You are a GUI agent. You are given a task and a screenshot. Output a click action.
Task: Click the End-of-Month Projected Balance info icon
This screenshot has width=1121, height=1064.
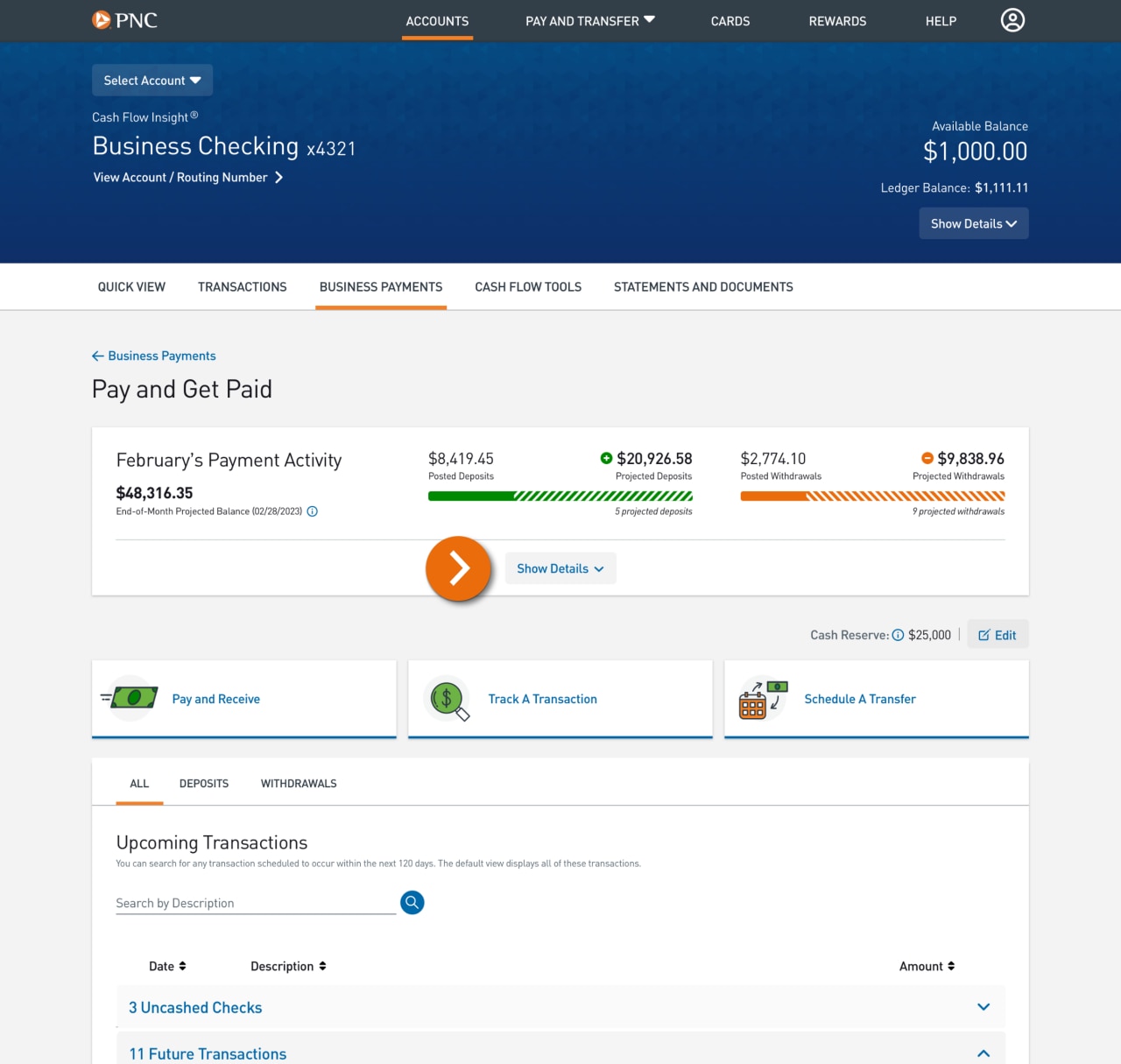[313, 511]
